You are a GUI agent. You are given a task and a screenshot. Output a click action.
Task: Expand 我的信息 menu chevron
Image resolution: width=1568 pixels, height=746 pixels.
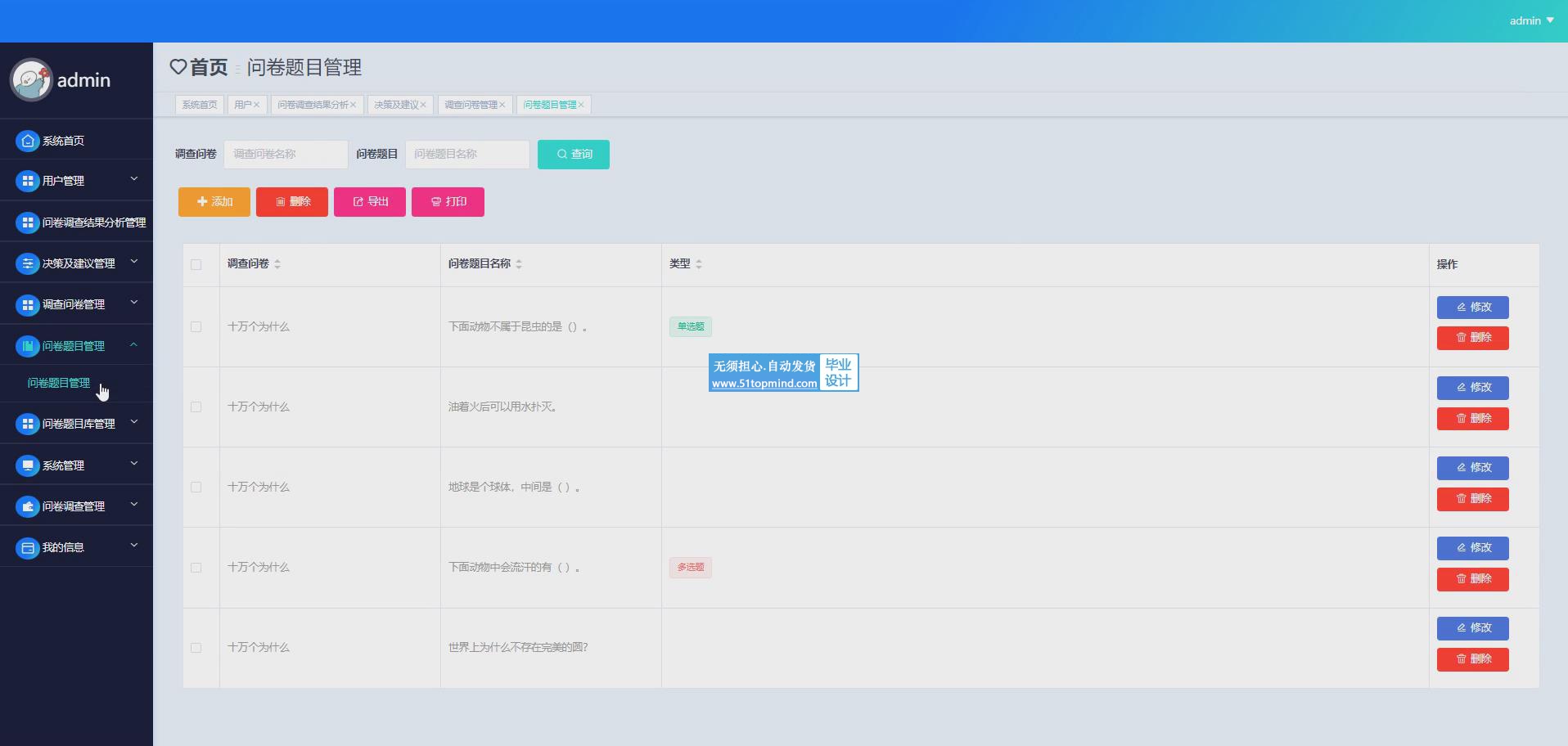click(x=134, y=546)
